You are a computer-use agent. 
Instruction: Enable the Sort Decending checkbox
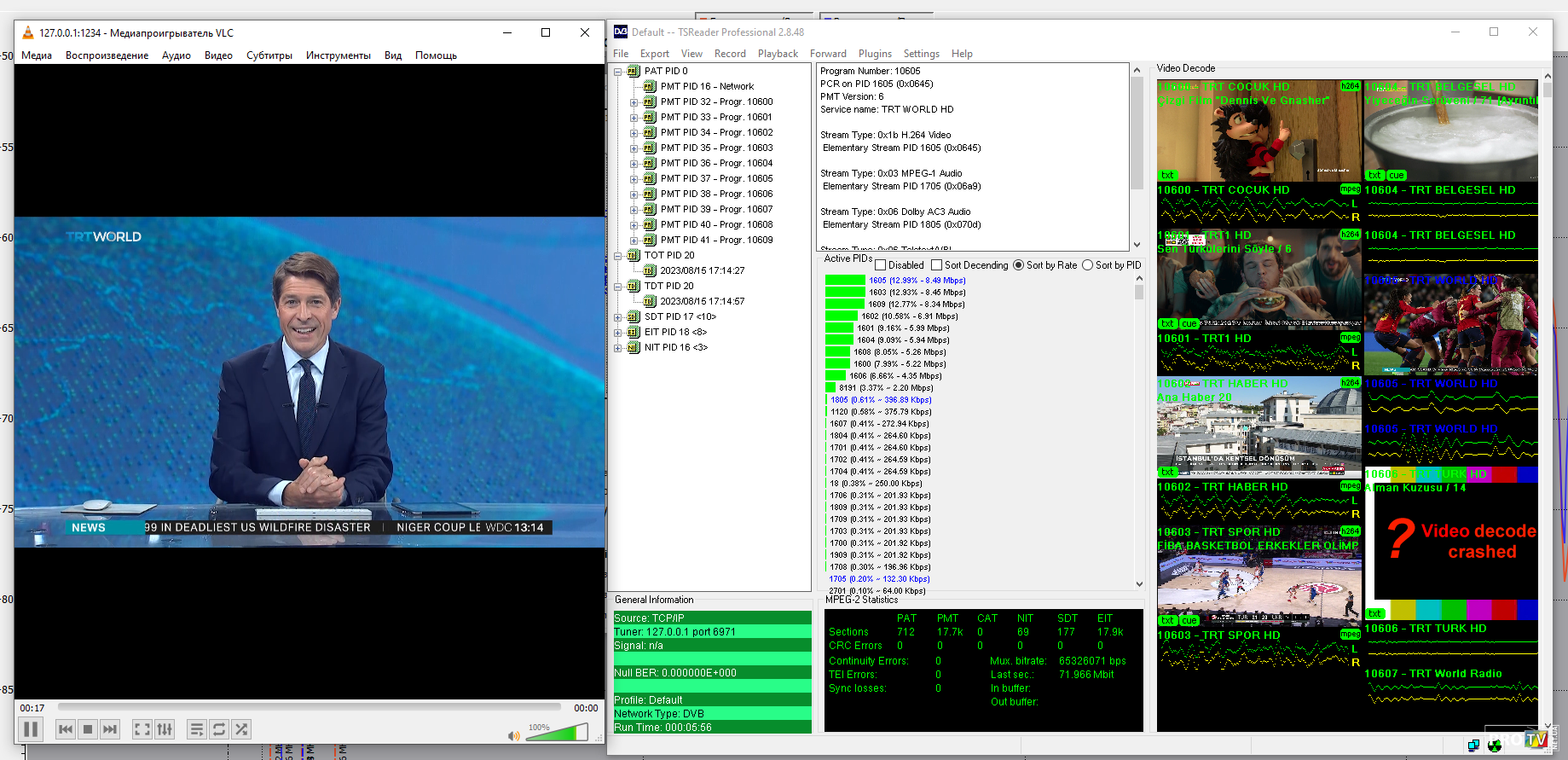937,265
